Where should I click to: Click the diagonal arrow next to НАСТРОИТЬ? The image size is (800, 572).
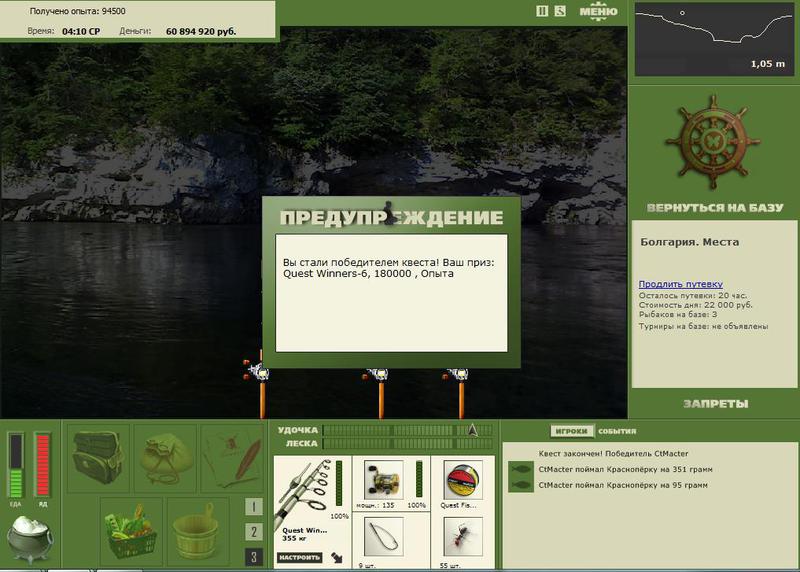337,557
